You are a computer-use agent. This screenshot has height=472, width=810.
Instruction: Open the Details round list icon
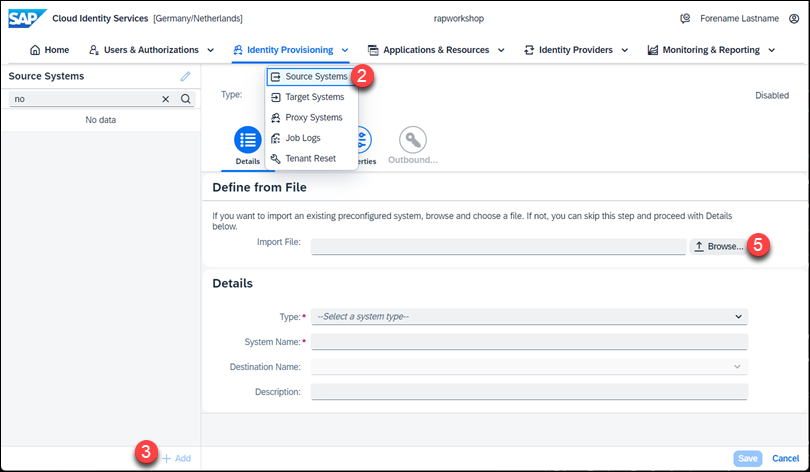pyautogui.click(x=248, y=139)
